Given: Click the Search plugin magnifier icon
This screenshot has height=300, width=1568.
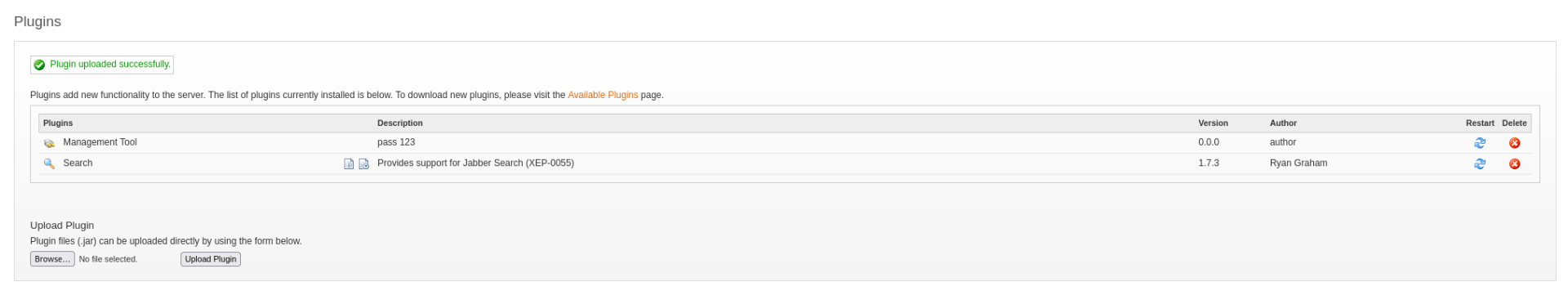Looking at the screenshot, I should tap(49, 163).
